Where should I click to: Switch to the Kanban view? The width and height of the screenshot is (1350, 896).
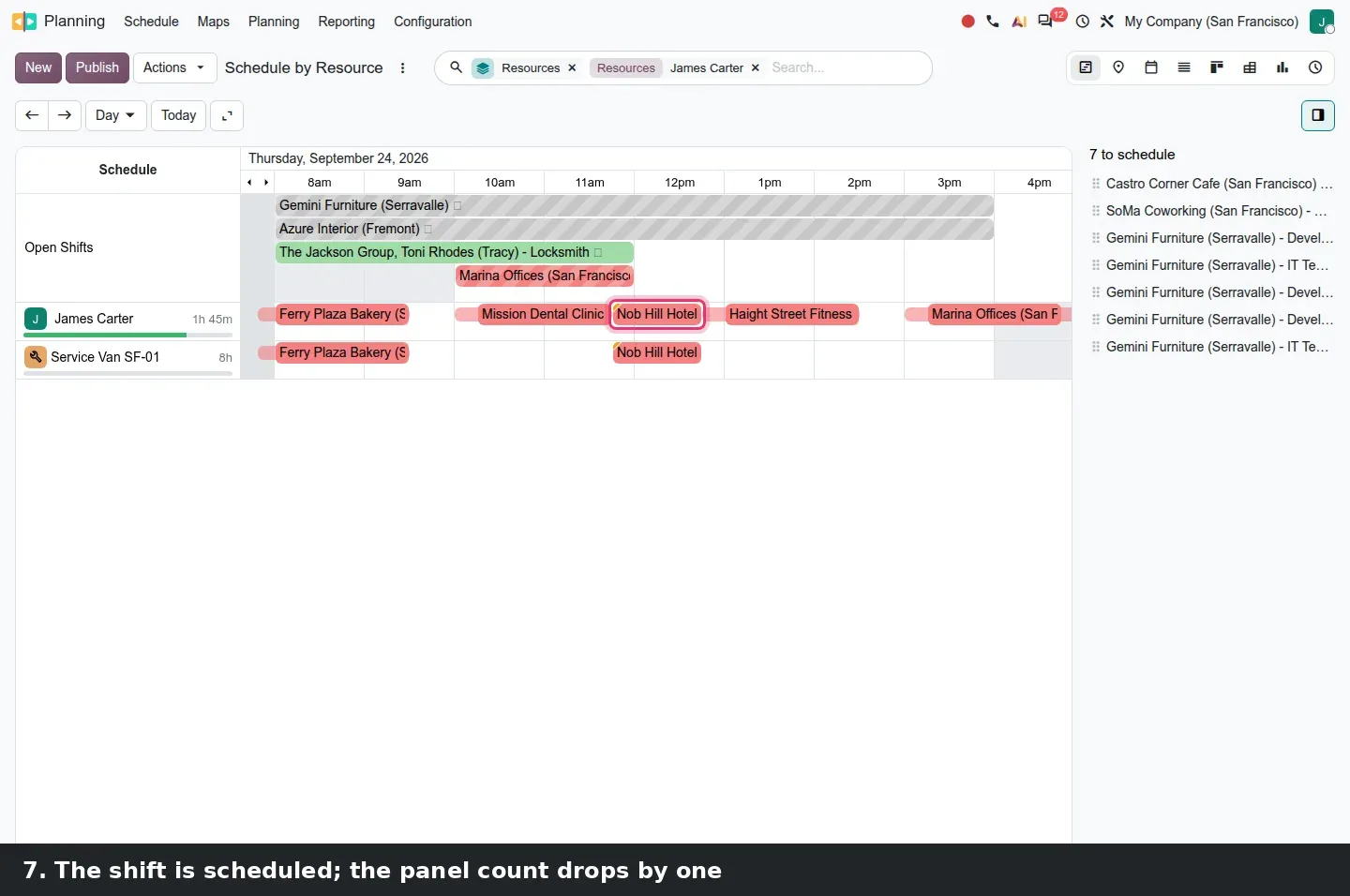coord(1217,67)
